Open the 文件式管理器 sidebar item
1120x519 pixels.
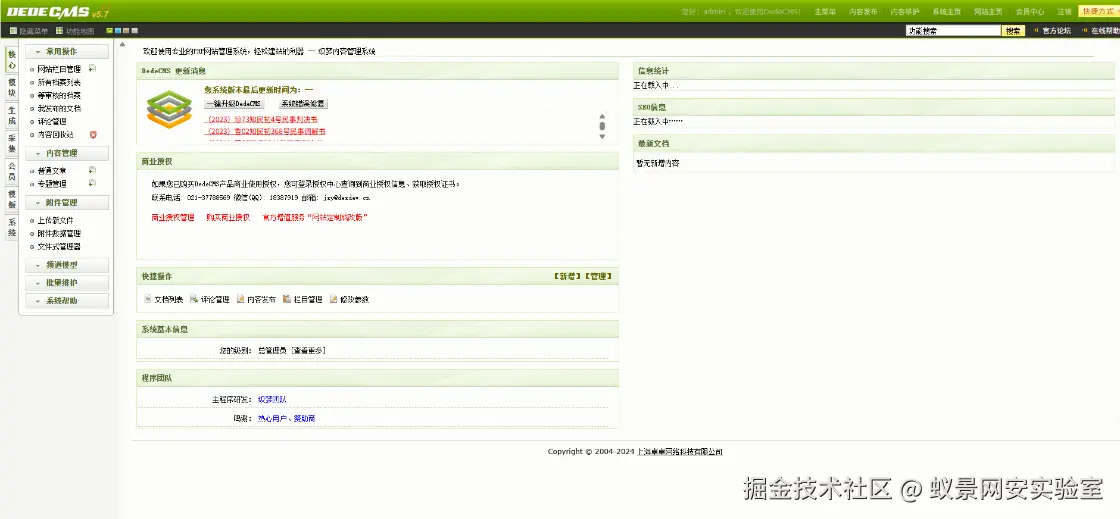[59, 246]
